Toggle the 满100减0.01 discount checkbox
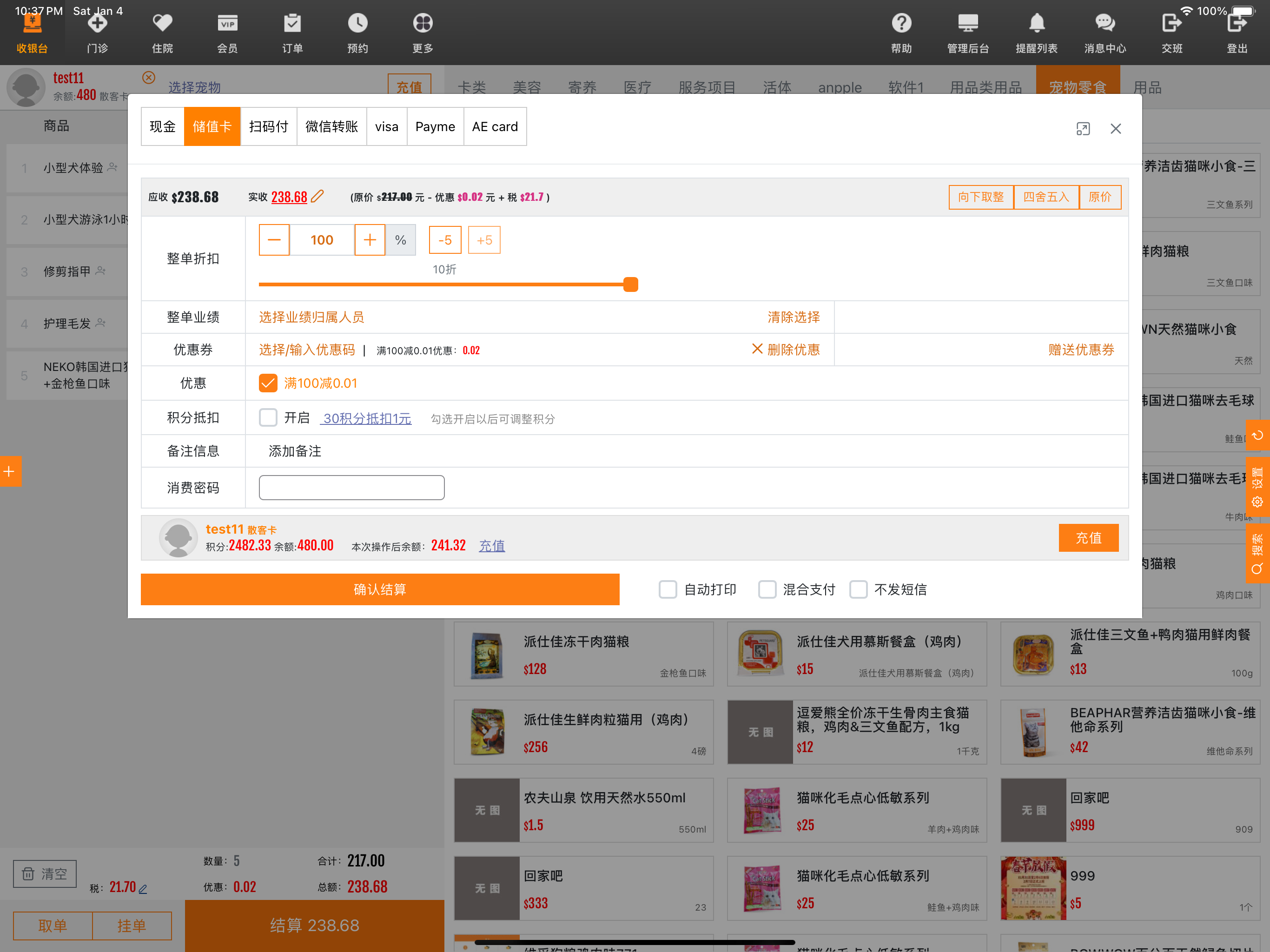Viewport: 1270px width, 952px height. pos(268,383)
